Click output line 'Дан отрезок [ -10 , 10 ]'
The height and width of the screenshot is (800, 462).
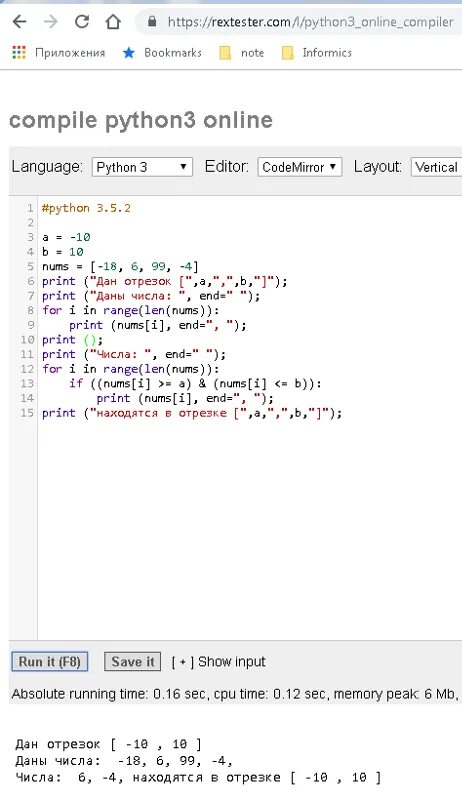[x=108, y=744]
